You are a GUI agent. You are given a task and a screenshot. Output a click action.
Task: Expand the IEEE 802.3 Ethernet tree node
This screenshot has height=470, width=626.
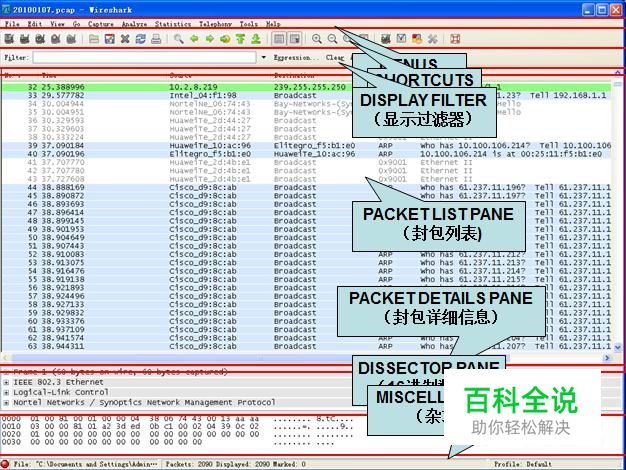(6, 382)
